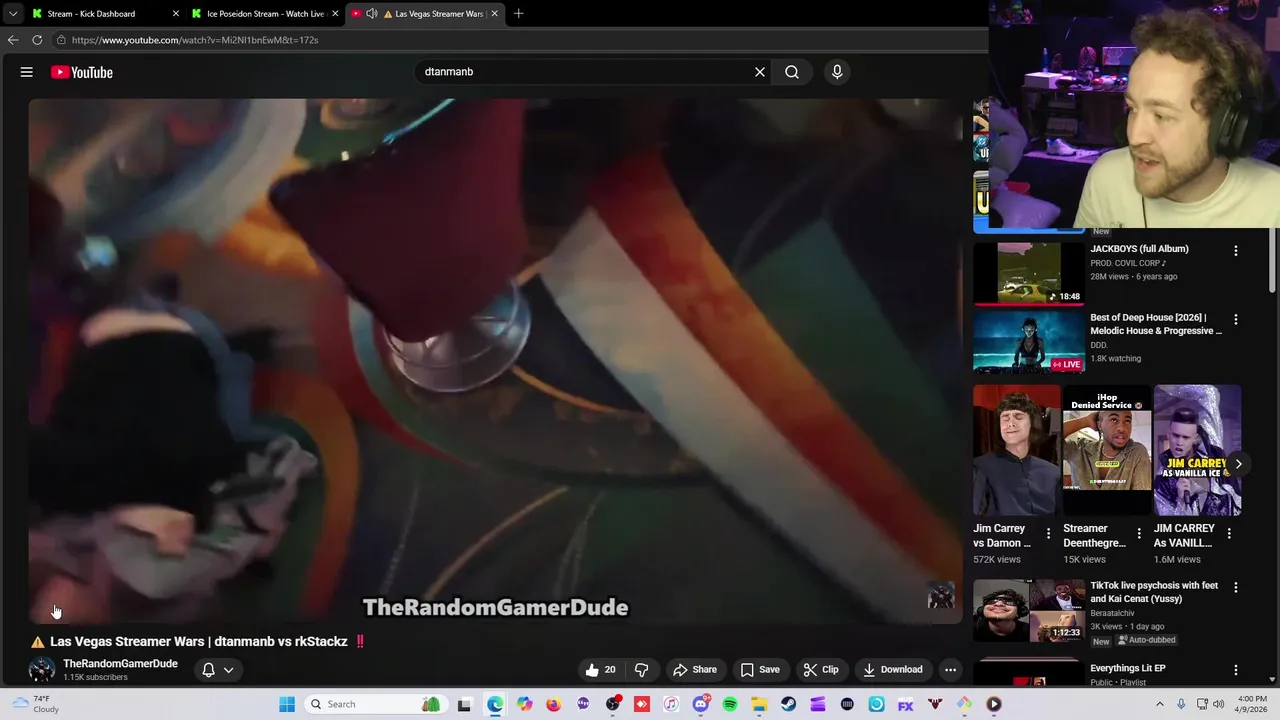Click the taskbar Search box
Viewport: 1280px width, 720px height.
(374, 704)
